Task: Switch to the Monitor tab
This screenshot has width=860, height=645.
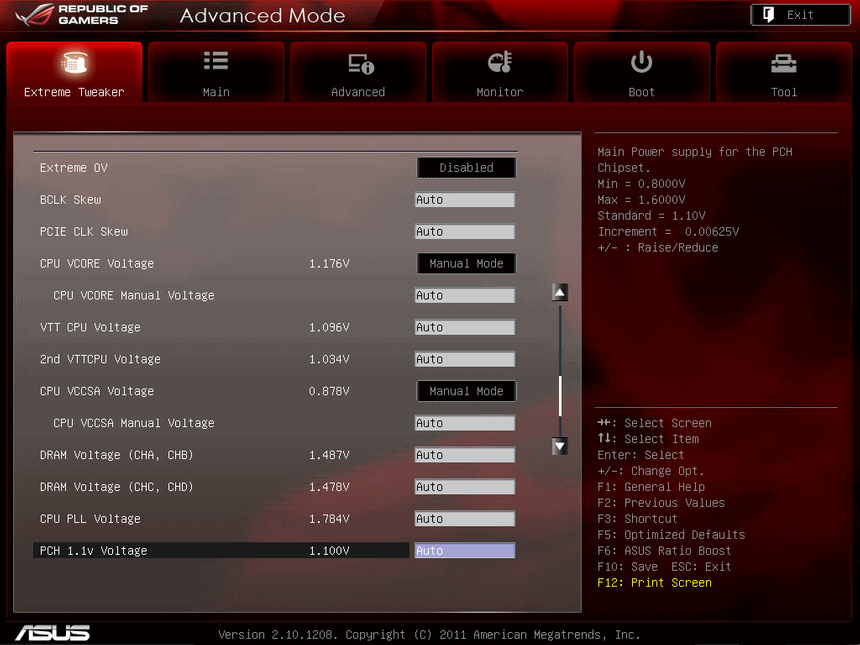Action: 500,71
